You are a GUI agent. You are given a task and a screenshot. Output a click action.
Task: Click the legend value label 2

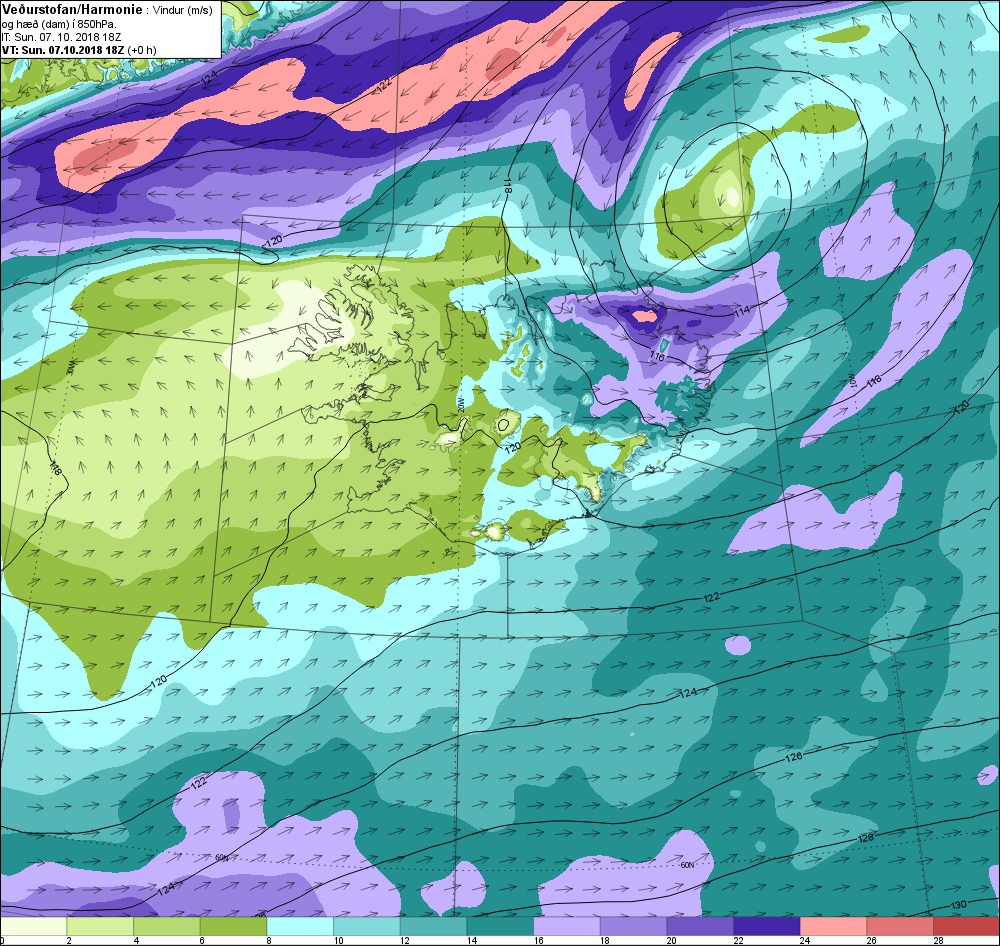(x=68, y=940)
